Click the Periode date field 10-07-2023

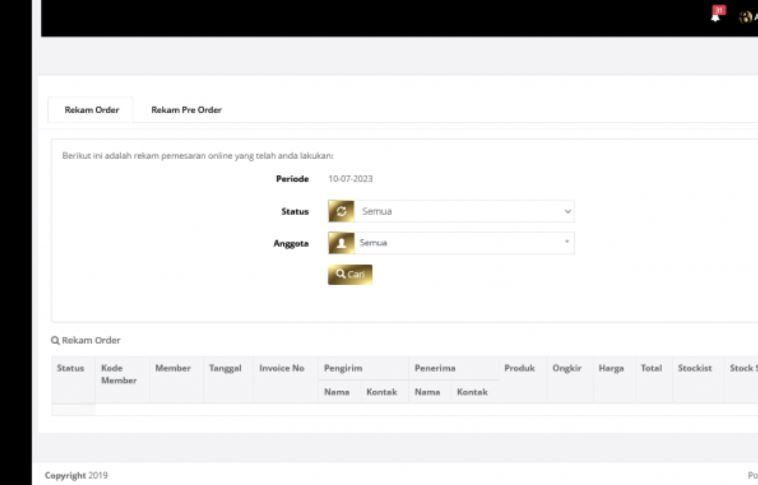click(350, 179)
